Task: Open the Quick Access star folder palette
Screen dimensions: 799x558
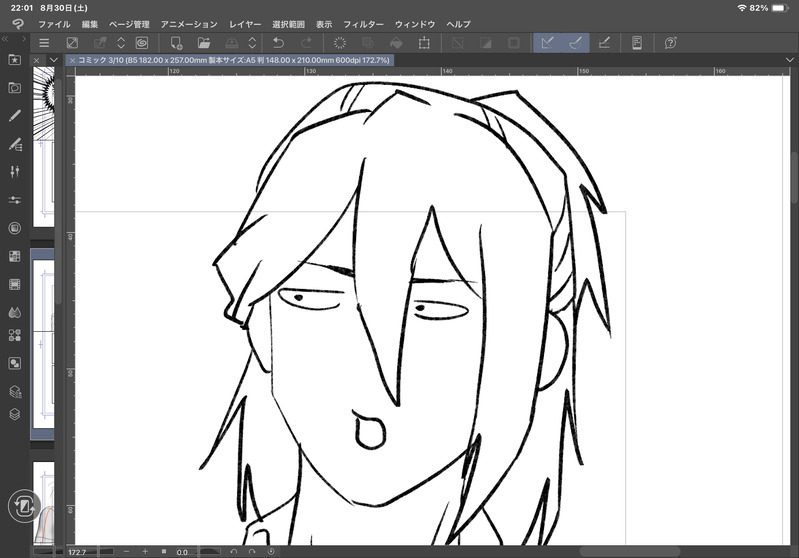Action: pyautogui.click(x=15, y=60)
